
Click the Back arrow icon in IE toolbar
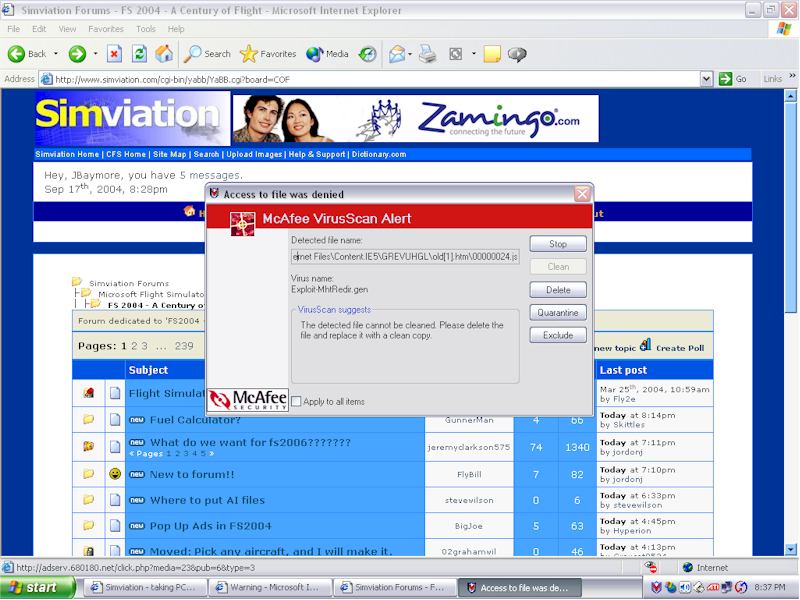point(16,54)
